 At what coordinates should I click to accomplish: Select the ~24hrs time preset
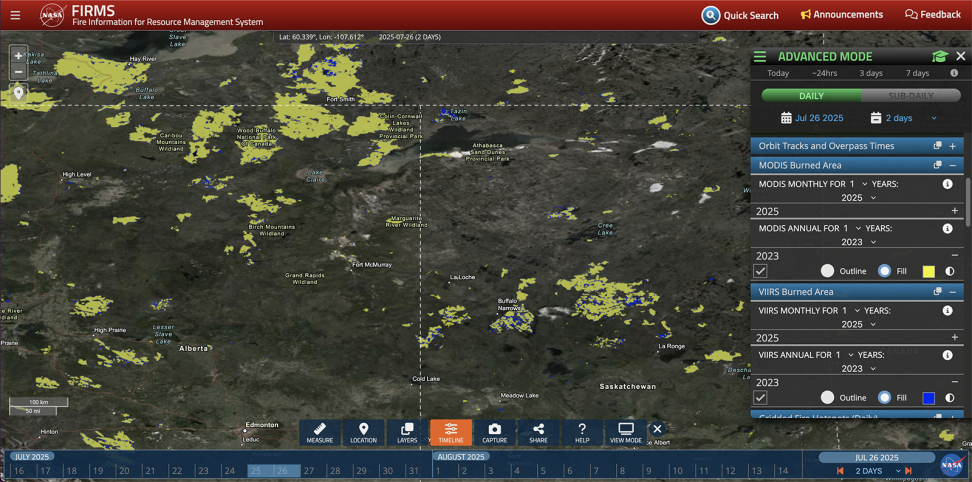coord(824,73)
